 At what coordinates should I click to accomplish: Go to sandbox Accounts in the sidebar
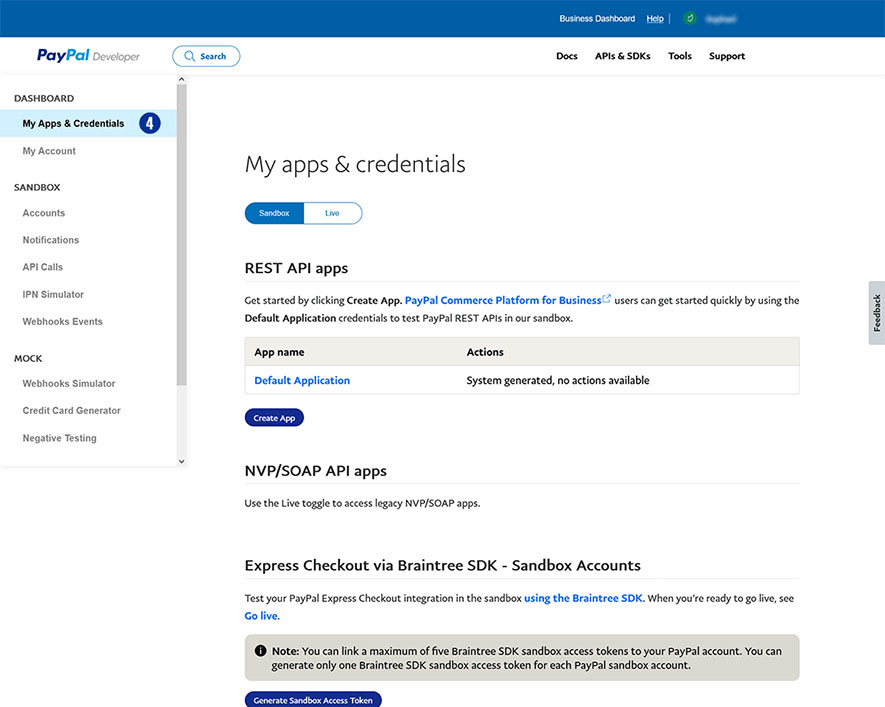(44, 213)
